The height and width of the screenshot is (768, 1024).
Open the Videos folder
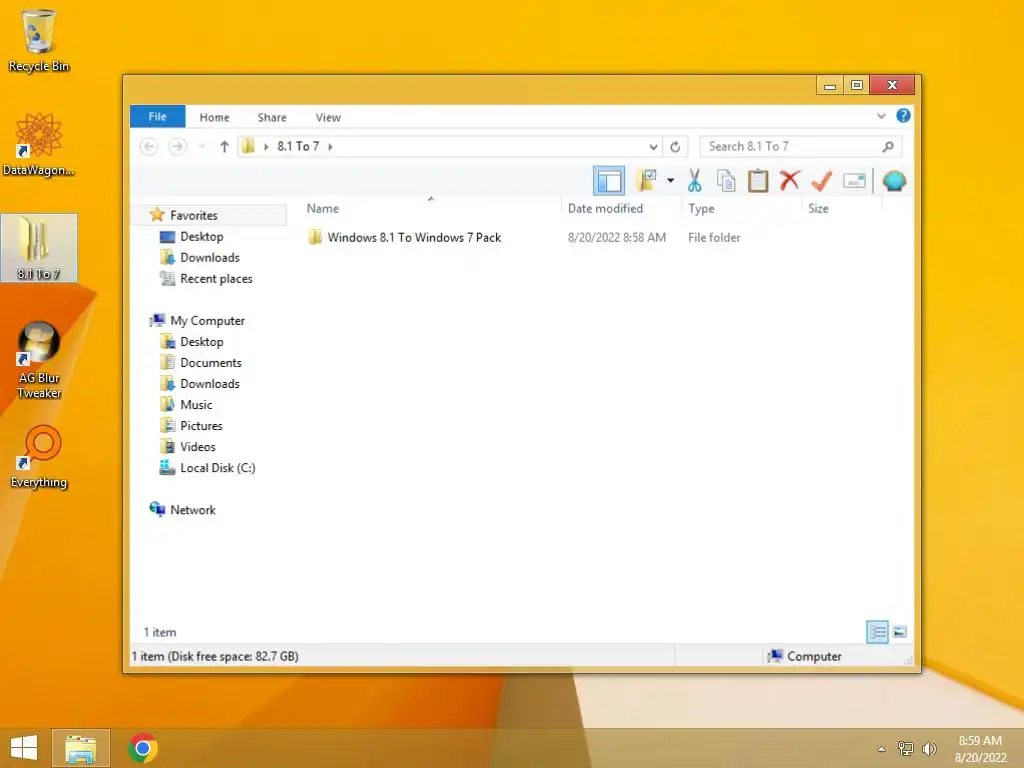[x=197, y=447]
